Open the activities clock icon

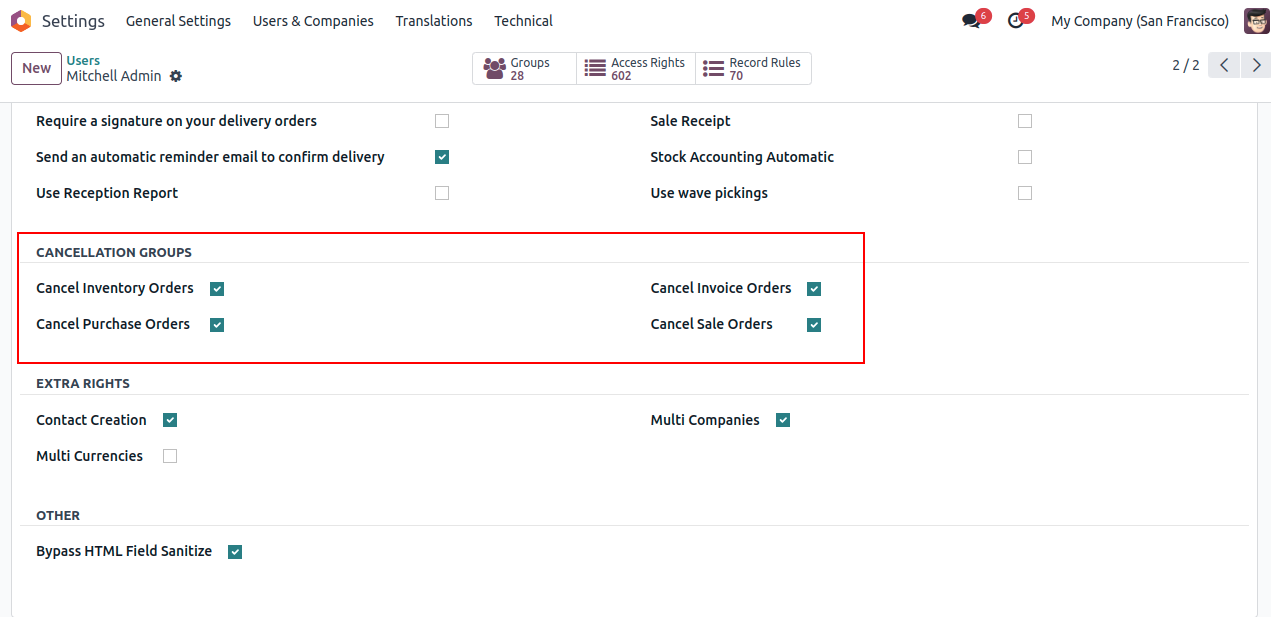click(1016, 21)
